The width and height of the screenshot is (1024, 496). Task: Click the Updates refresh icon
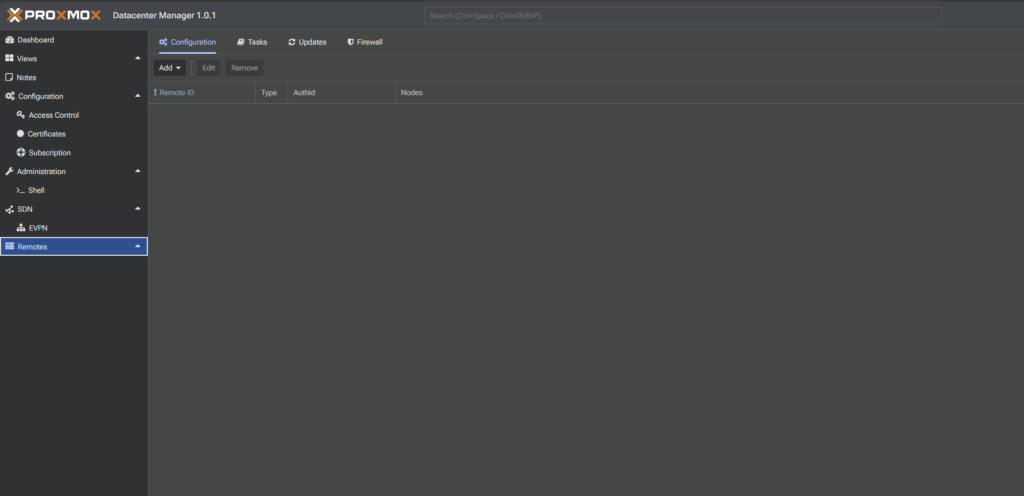click(292, 42)
